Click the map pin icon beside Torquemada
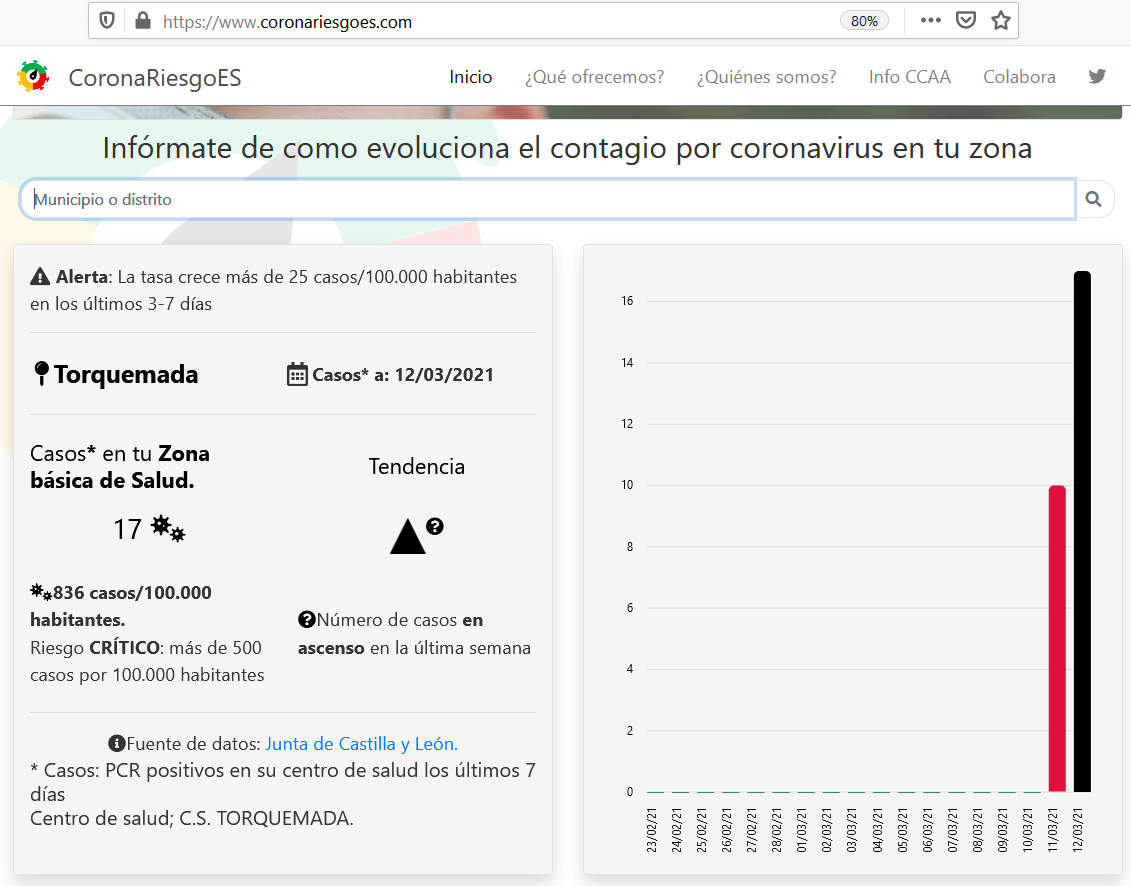This screenshot has height=886, width=1131. coord(41,373)
